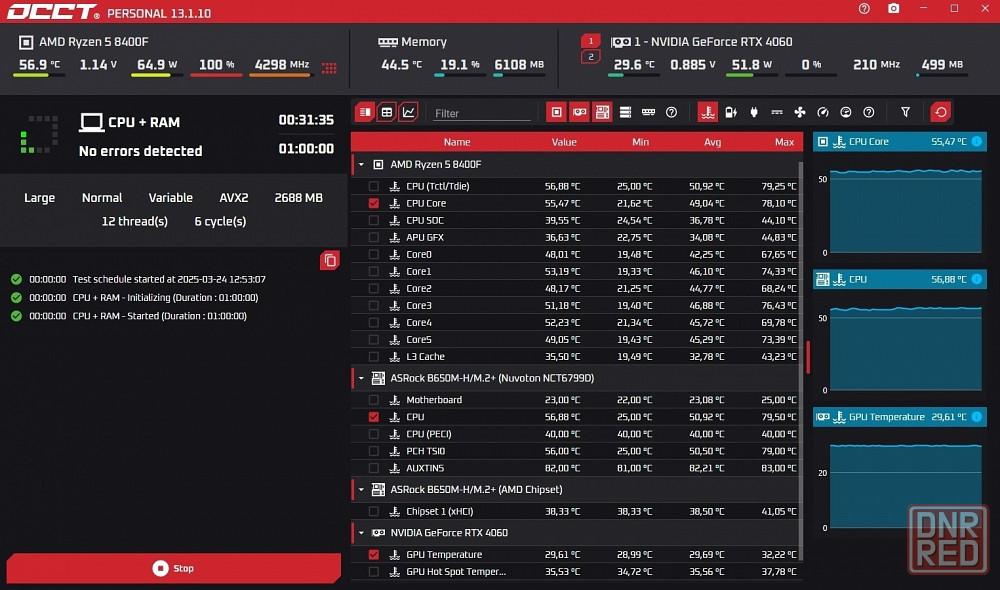Toggle the unknown sensor type filter
This screenshot has height=590, width=1000.
click(869, 112)
